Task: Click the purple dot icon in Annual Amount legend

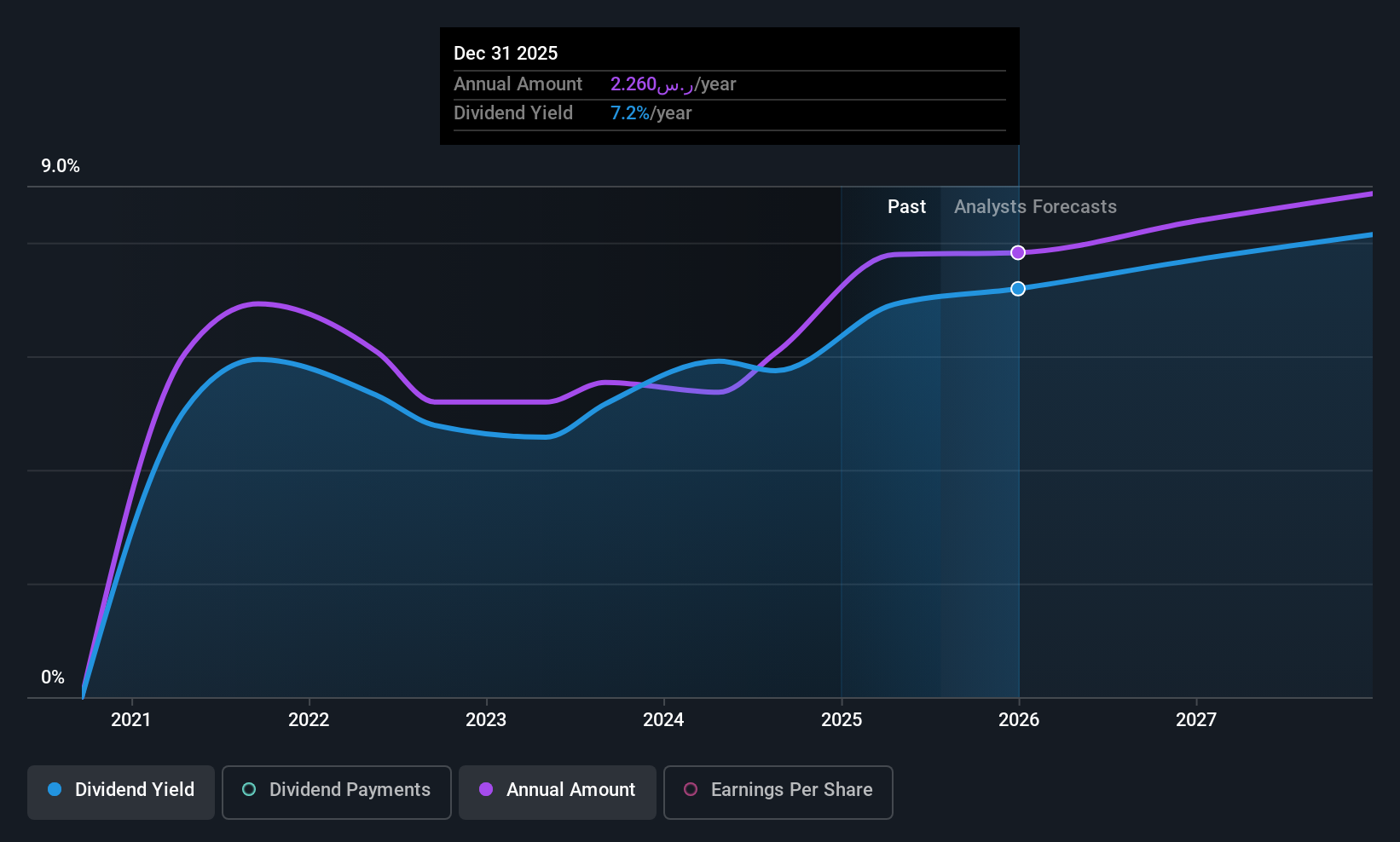Action: pos(486,790)
